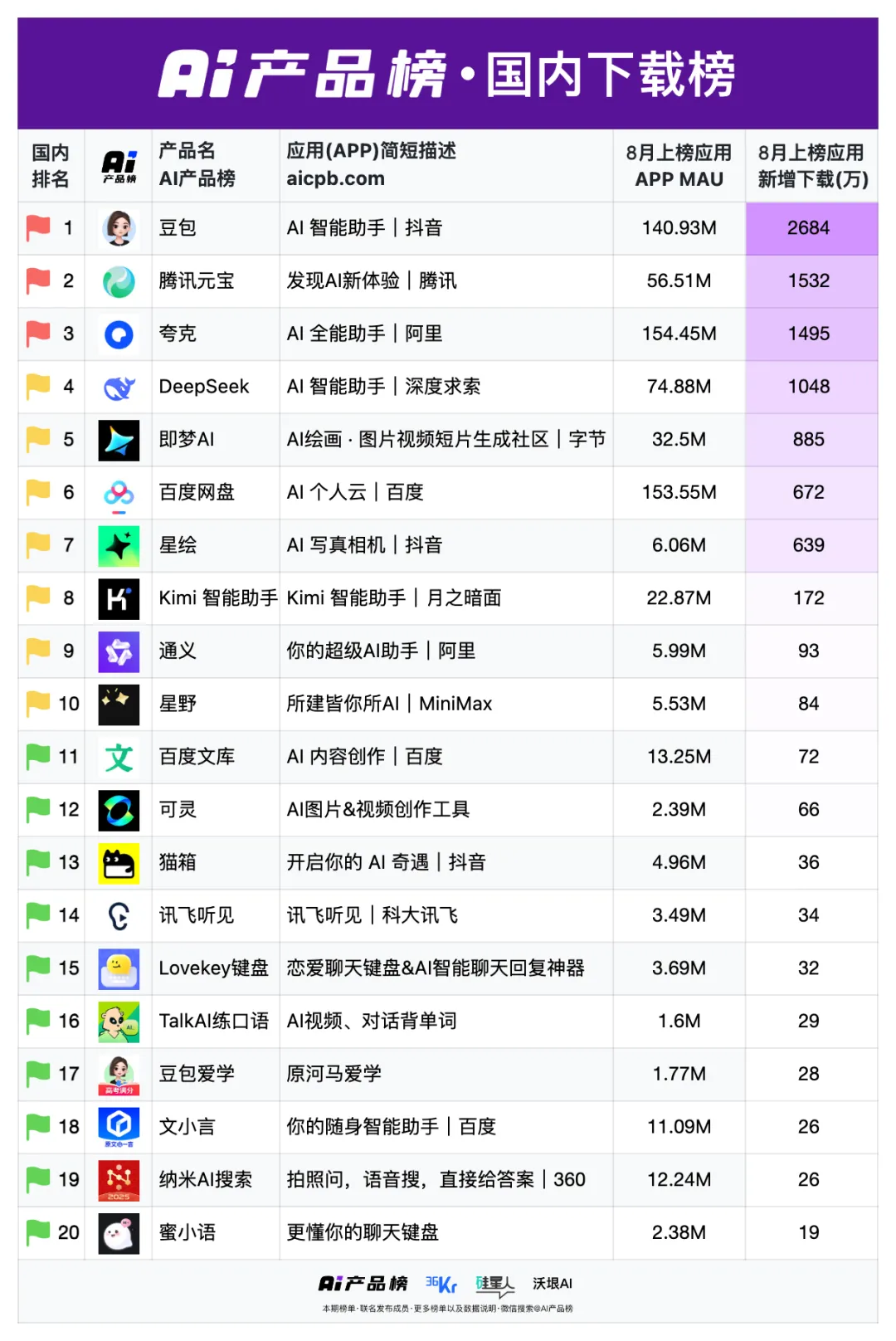
Task: Click the 通义 purple app icon
Action: 119,651
